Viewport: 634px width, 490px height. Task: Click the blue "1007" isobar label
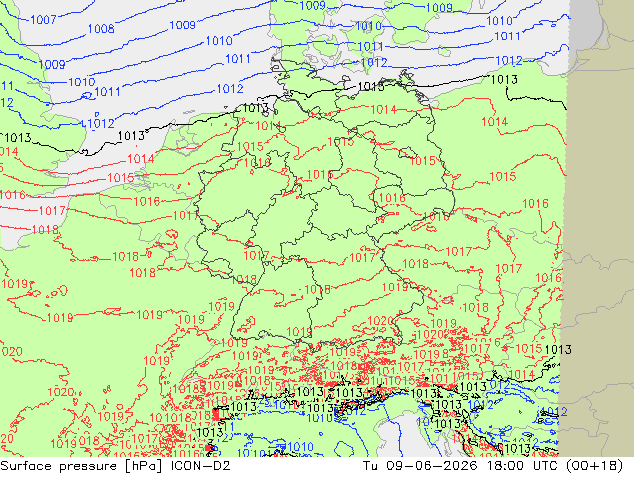43,19
